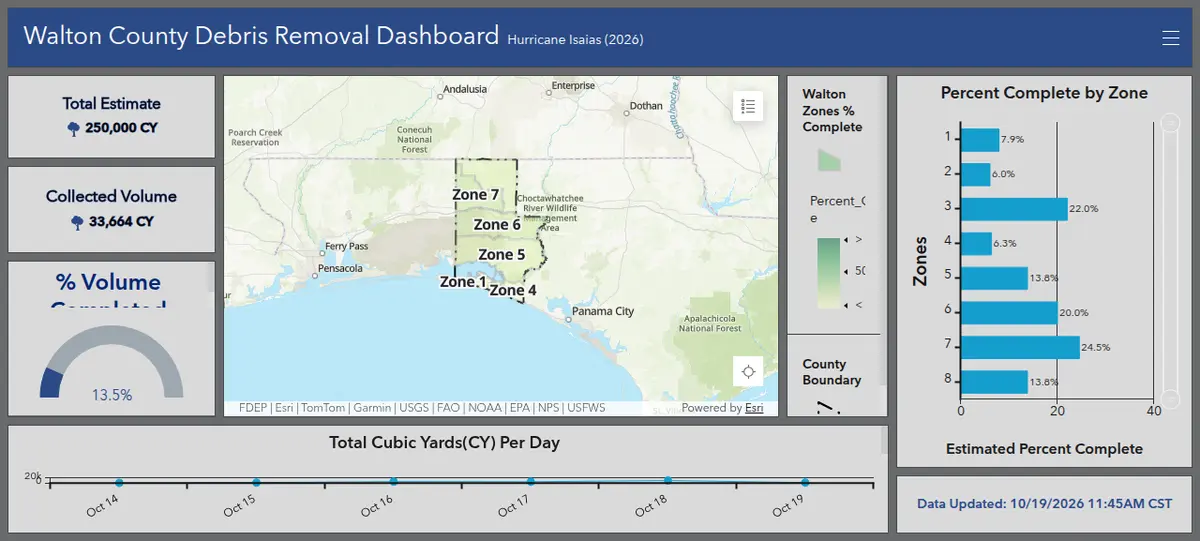Click the Total Estimate heading
This screenshot has width=1200, height=541.
pos(111,103)
